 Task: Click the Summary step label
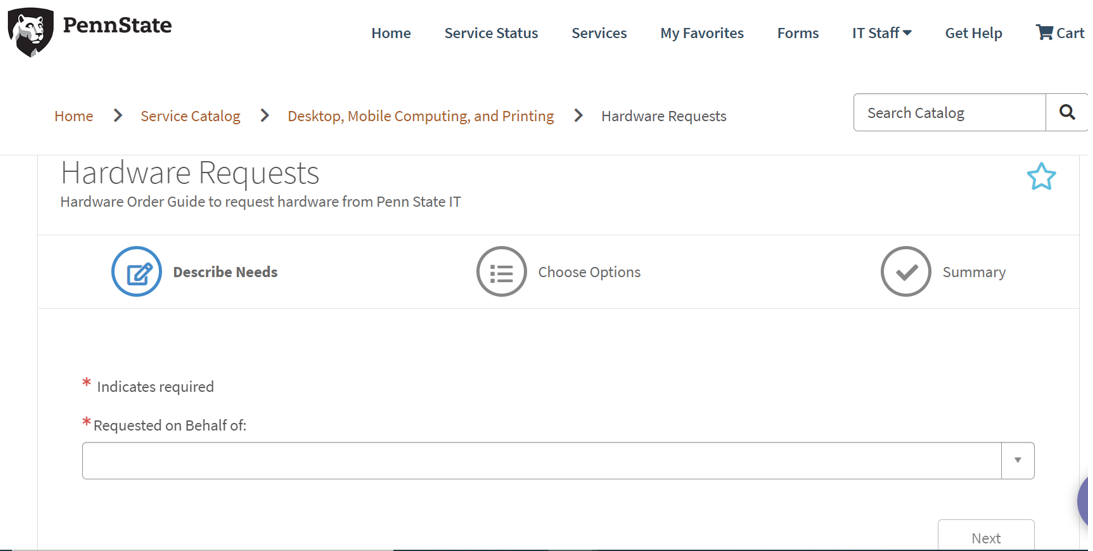pos(974,272)
